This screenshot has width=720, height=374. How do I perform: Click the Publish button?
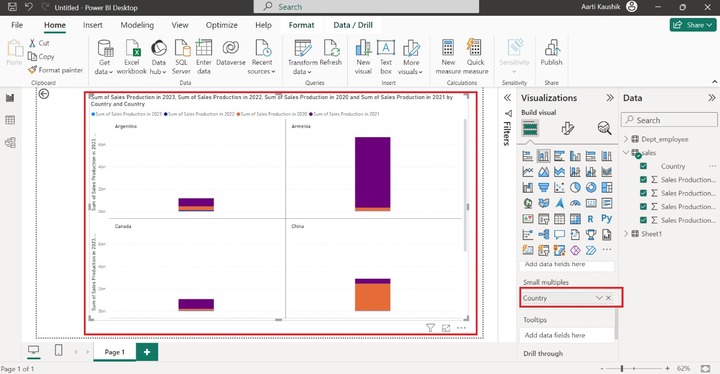[551, 53]
